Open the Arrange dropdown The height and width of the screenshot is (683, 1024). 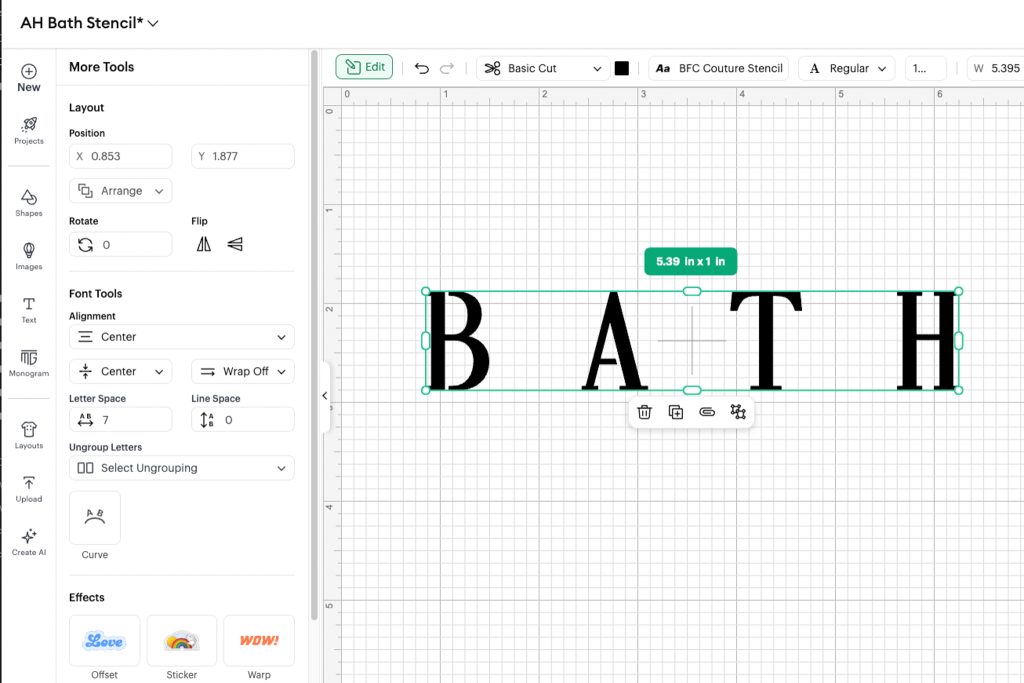pyautogui.click(x=120, y=190)
